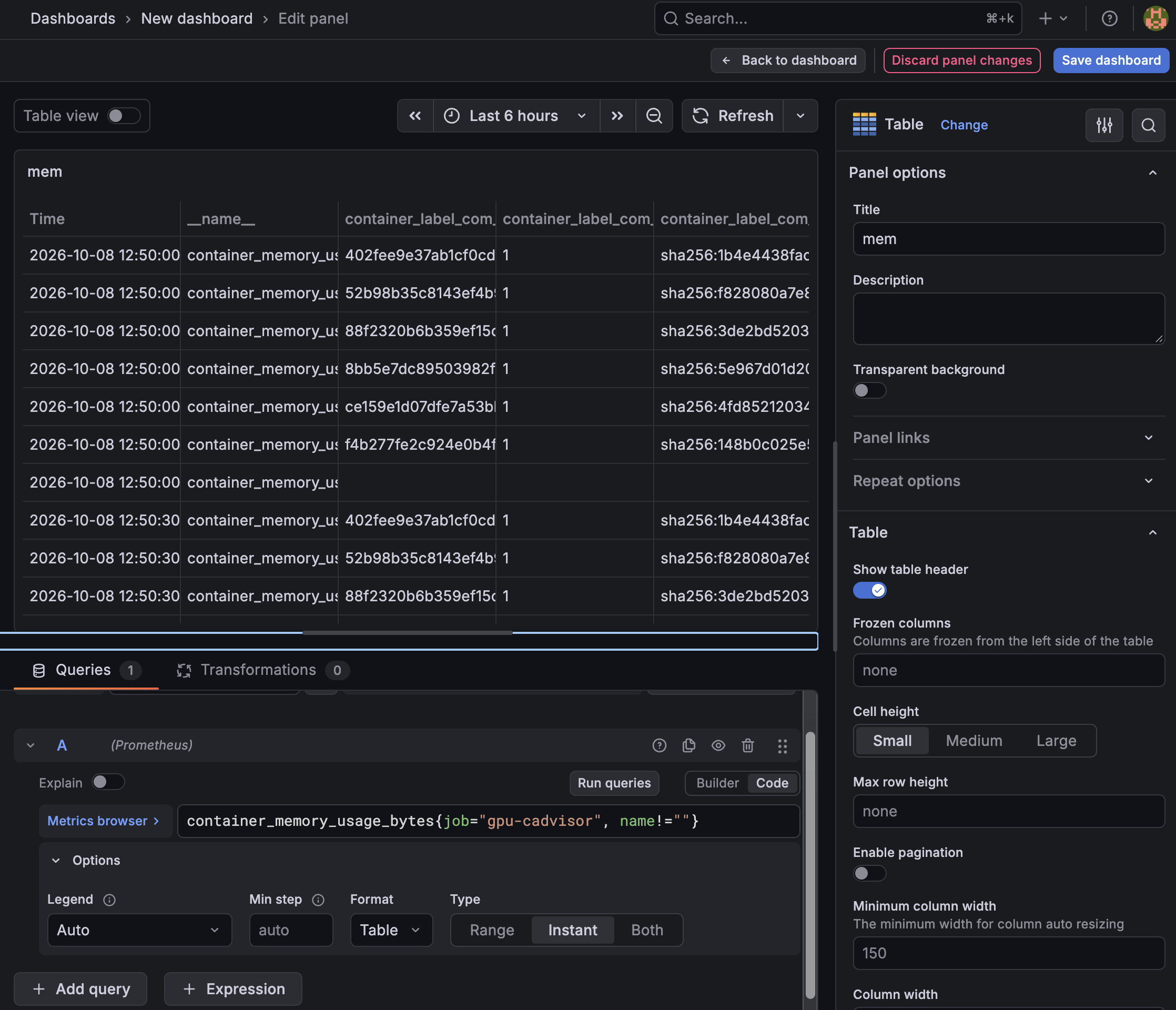Toggle Table view switch
Viewport: 1176px width, 1010px height.
123,116
